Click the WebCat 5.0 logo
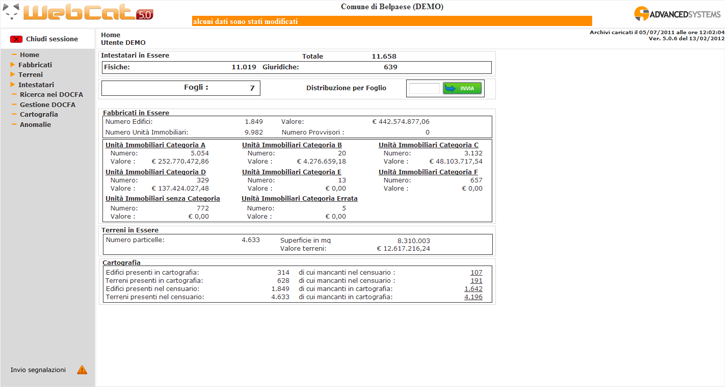The image size is (725, 387). pyautogui.click(x=79, y=12)
